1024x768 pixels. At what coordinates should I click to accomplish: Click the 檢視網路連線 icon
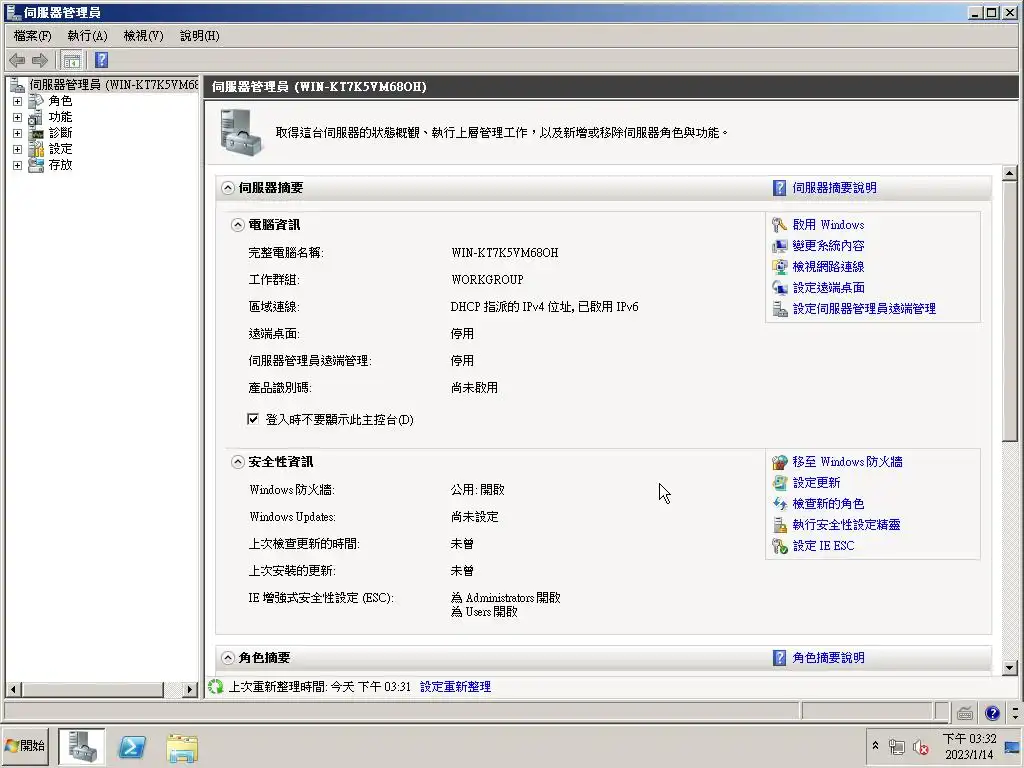pos(779,266)
